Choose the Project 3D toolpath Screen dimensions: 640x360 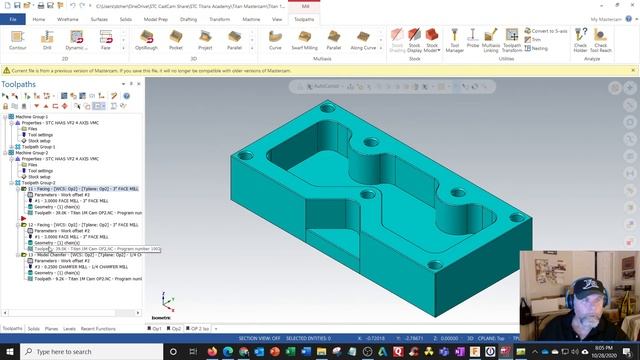pos(205,40)
